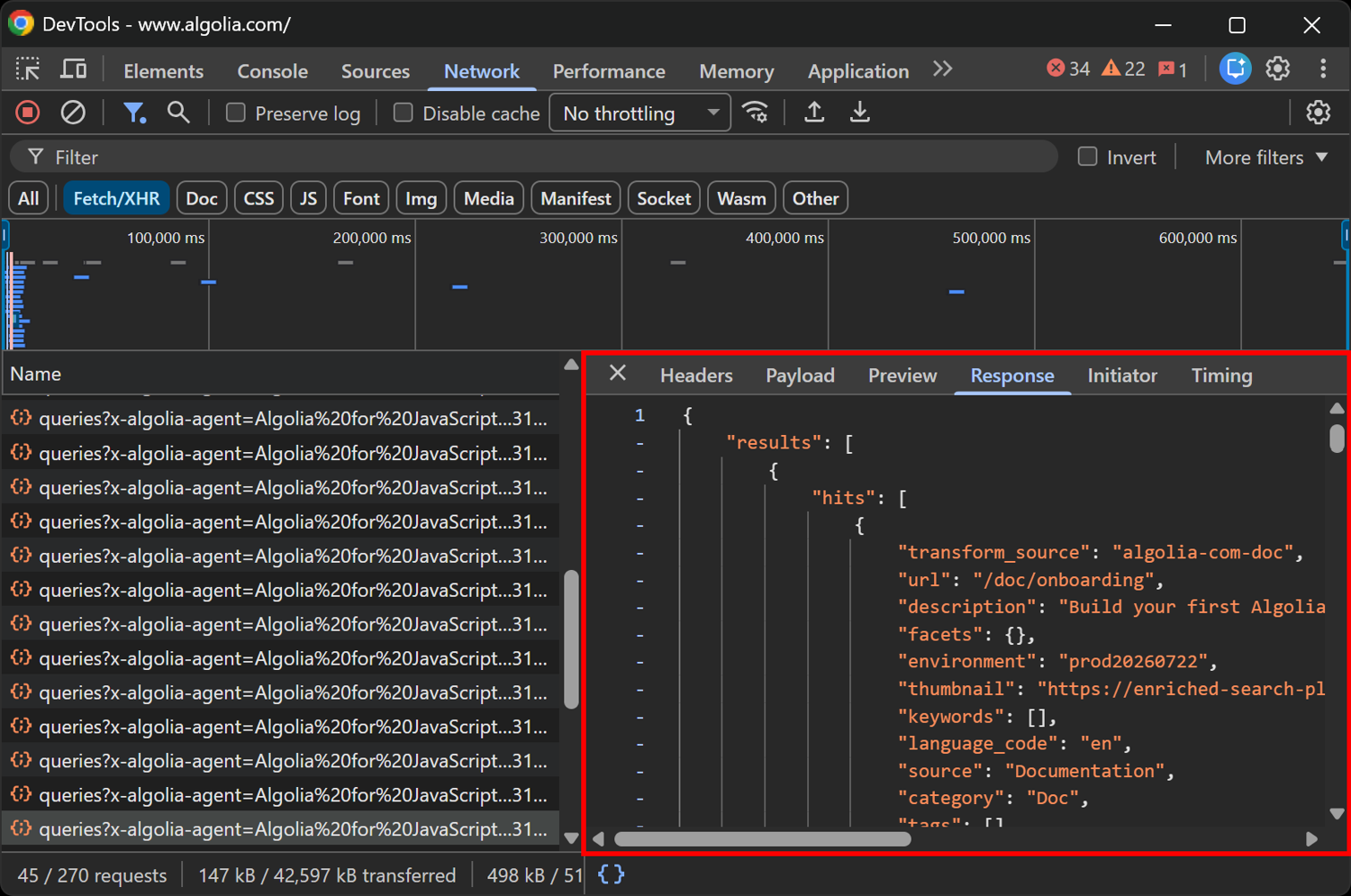1351x896 pixels.
Task: Toggle the device toolbar icon
Action: coord(73,69)
